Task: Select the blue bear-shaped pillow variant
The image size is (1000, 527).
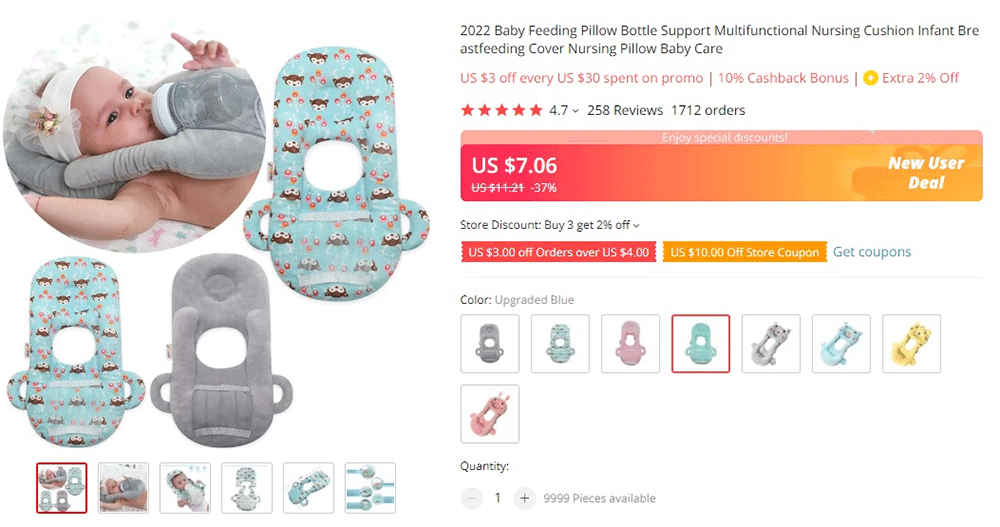Action: point(840,344)
